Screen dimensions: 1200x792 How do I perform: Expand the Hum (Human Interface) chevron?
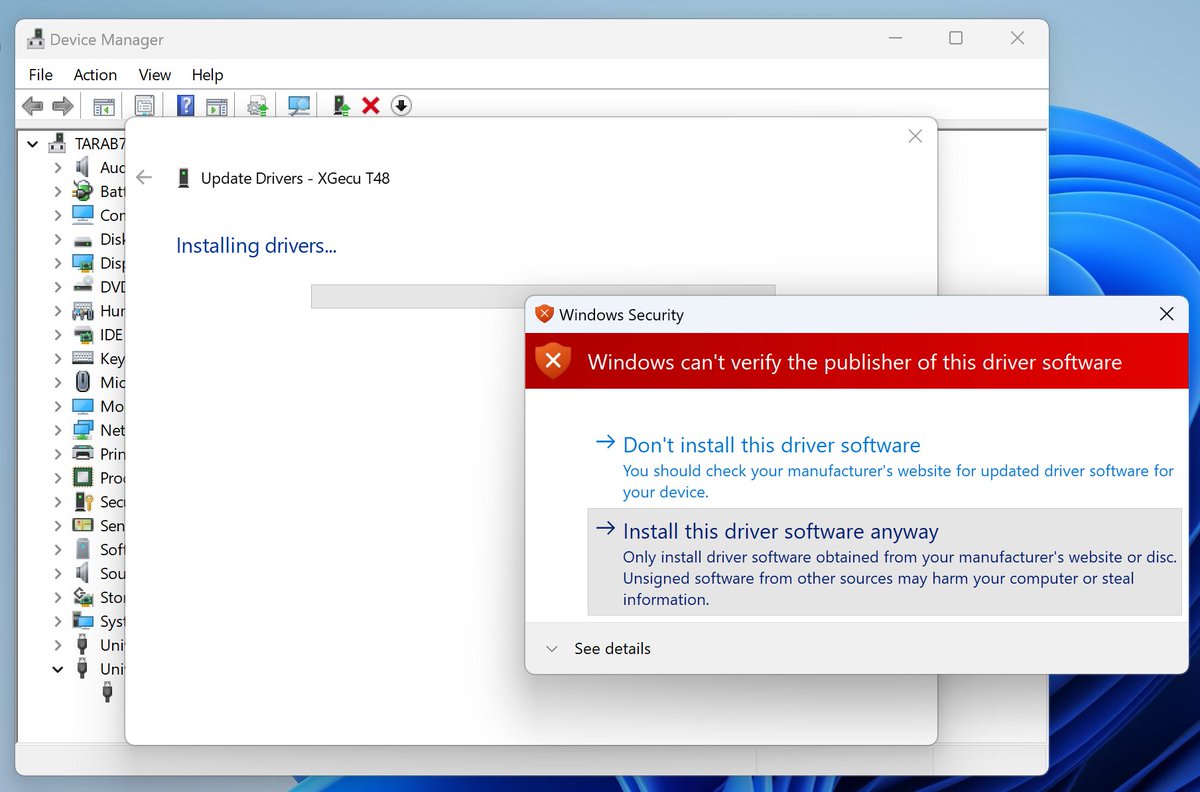tap(58, 311)
